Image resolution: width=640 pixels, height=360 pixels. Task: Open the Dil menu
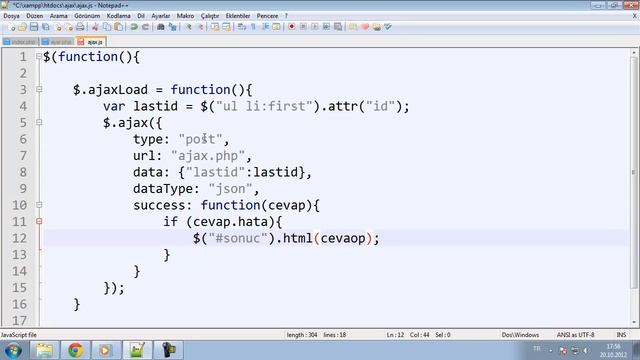tap(141, 16)
